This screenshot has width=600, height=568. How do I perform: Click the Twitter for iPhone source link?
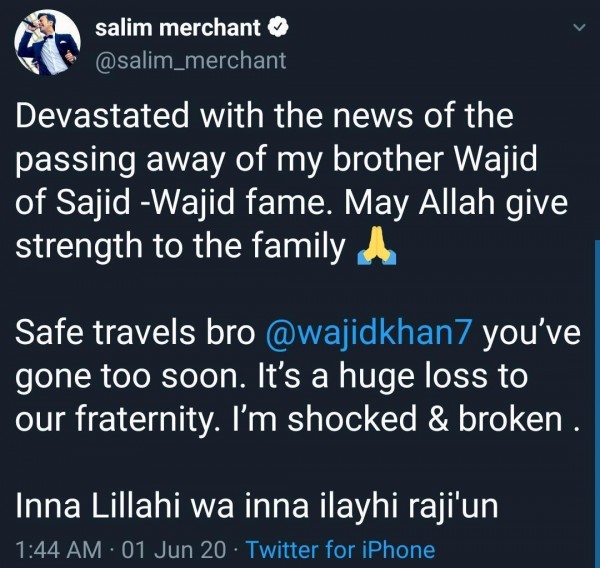pos(340,550)
